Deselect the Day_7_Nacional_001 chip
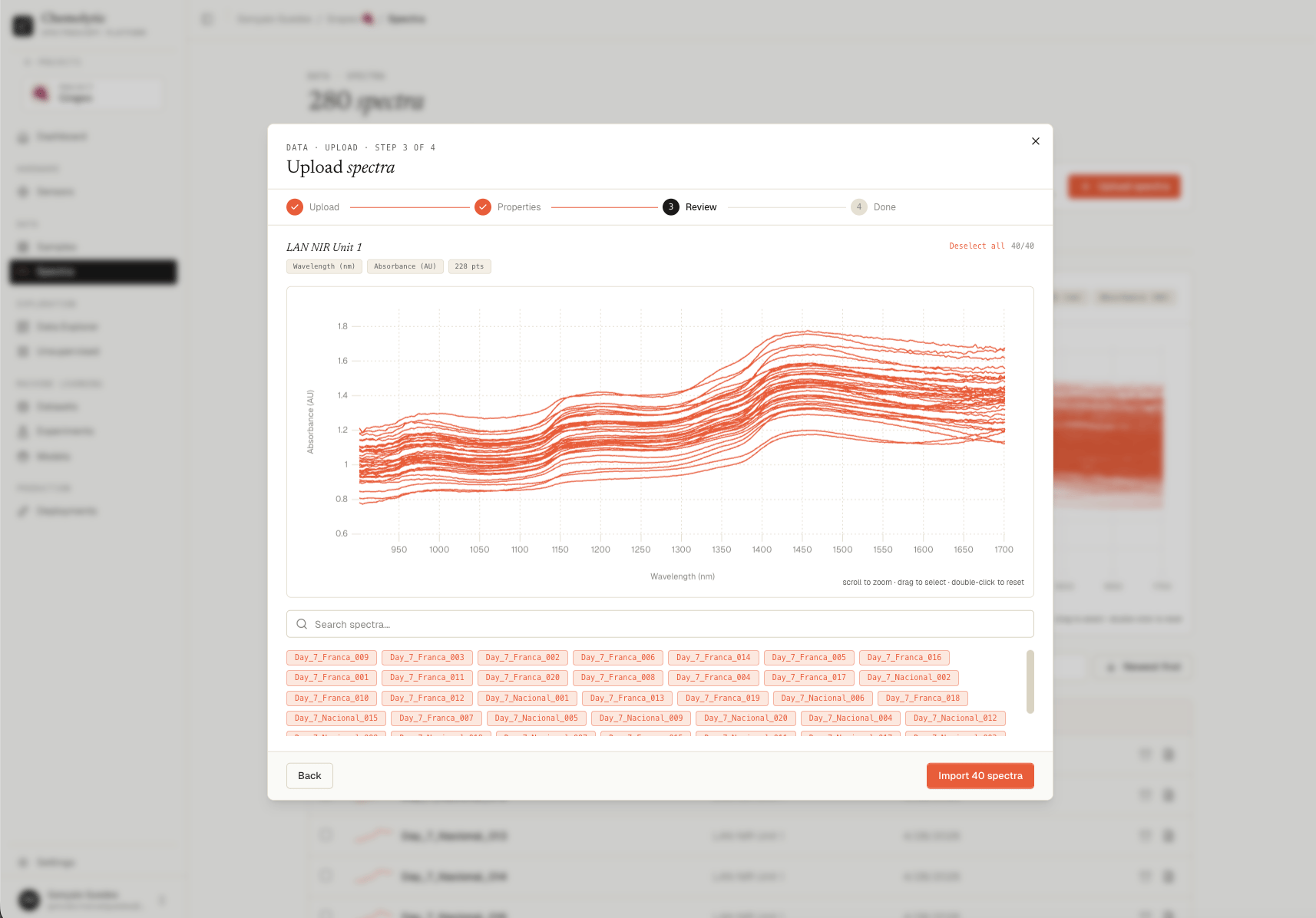This screenshot has width=1316, height=918. 527,698
